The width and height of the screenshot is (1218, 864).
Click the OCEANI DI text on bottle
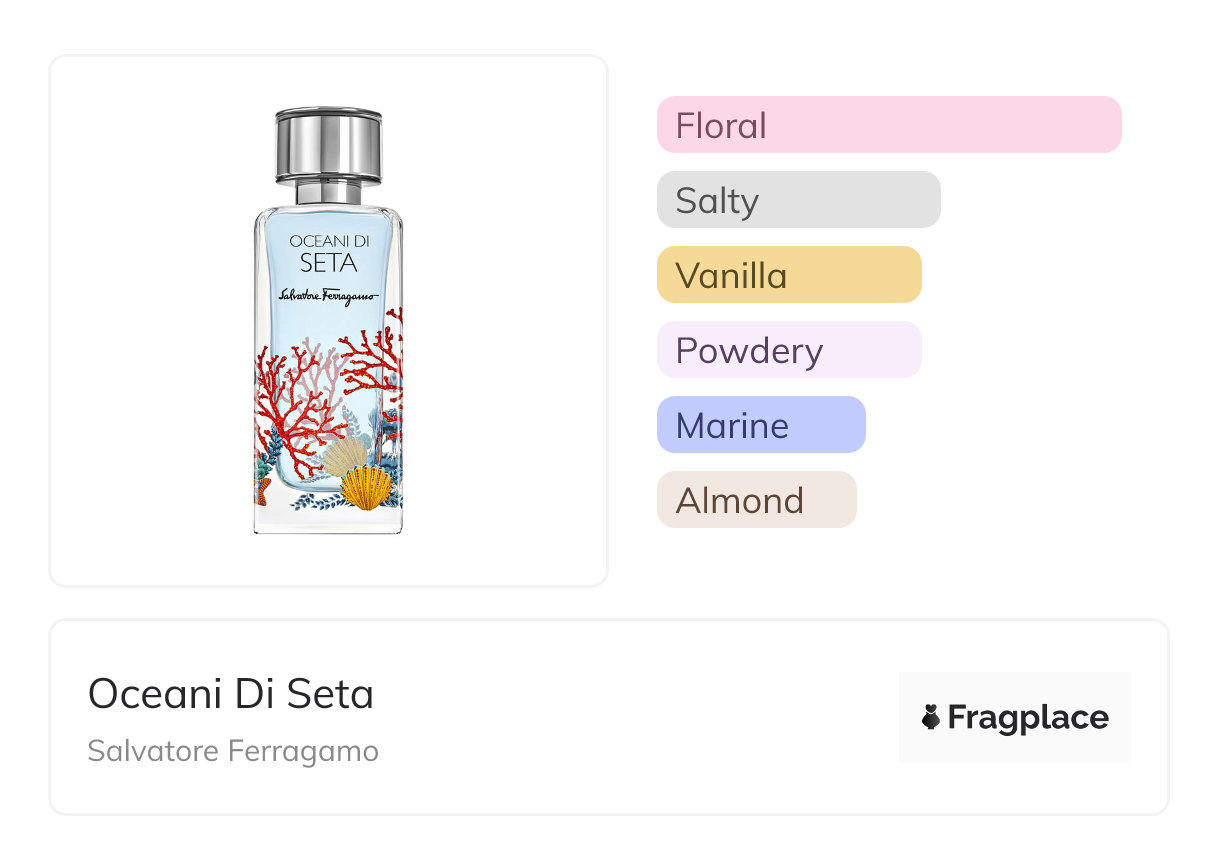point(328,241)
